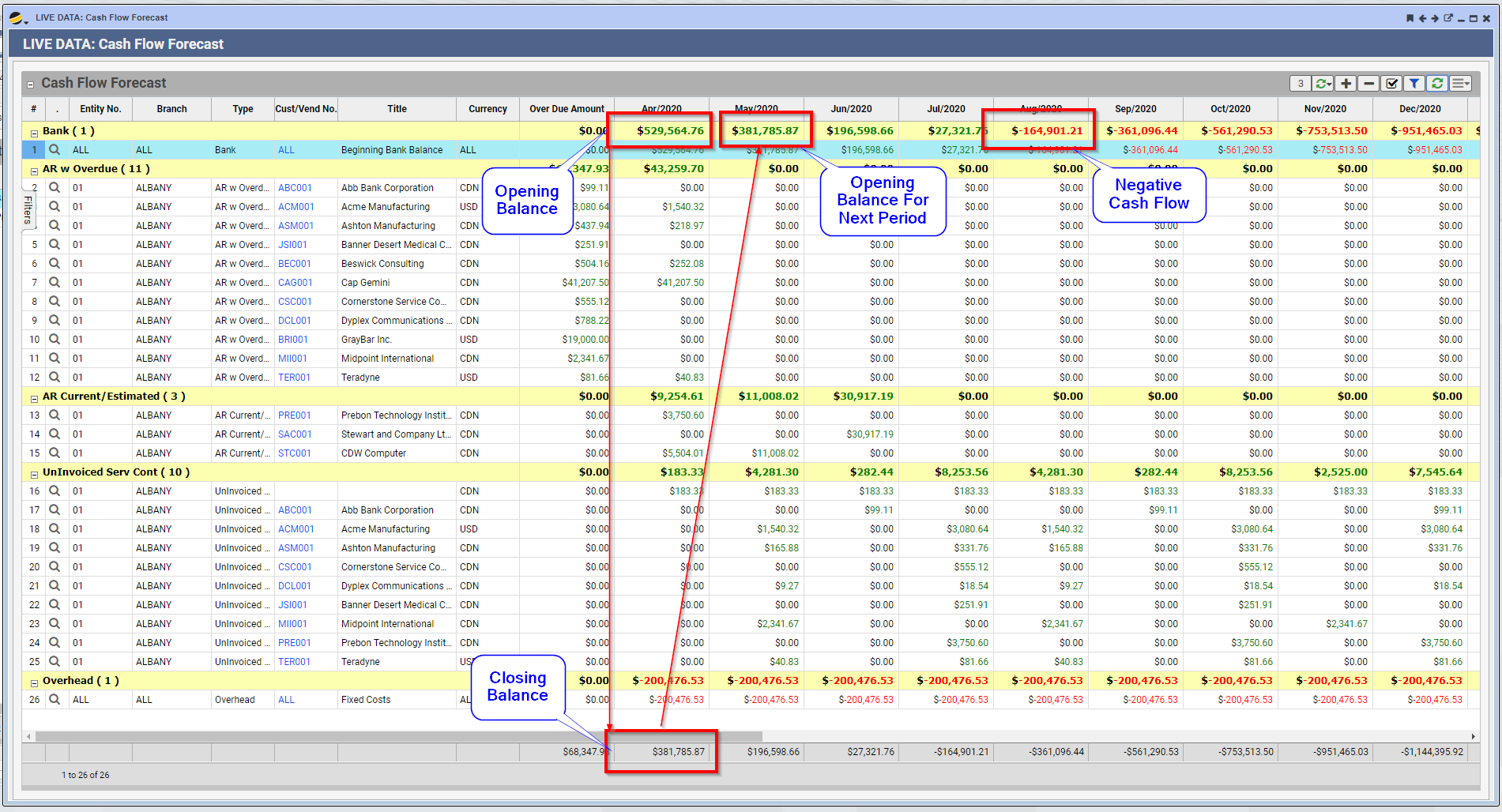Click magnifier on Cornerstone Service row 8
The height and width of the screenshot is (812, 1502).
click(55, 301)
